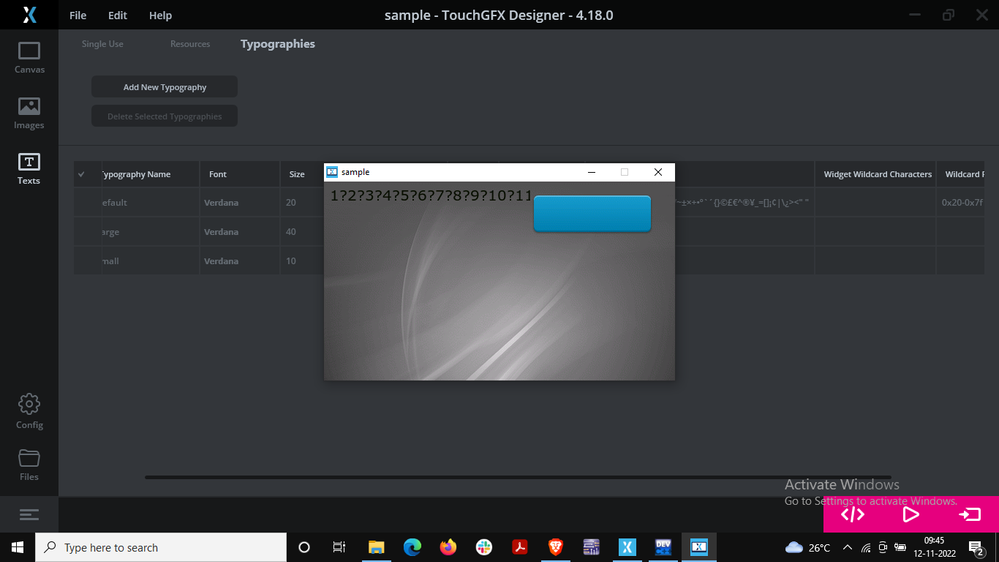This screenshot has height=562, width=999.
Task: Open the Canvas view in sidebar
Action: 29,57
